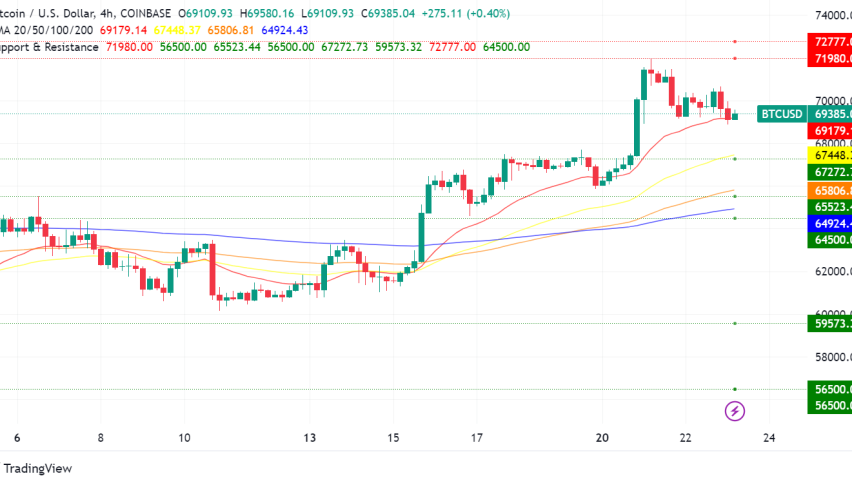Click the 62000 price axis label
The width and height of the screenshot is (852, 485).
(x=833, y=272)
